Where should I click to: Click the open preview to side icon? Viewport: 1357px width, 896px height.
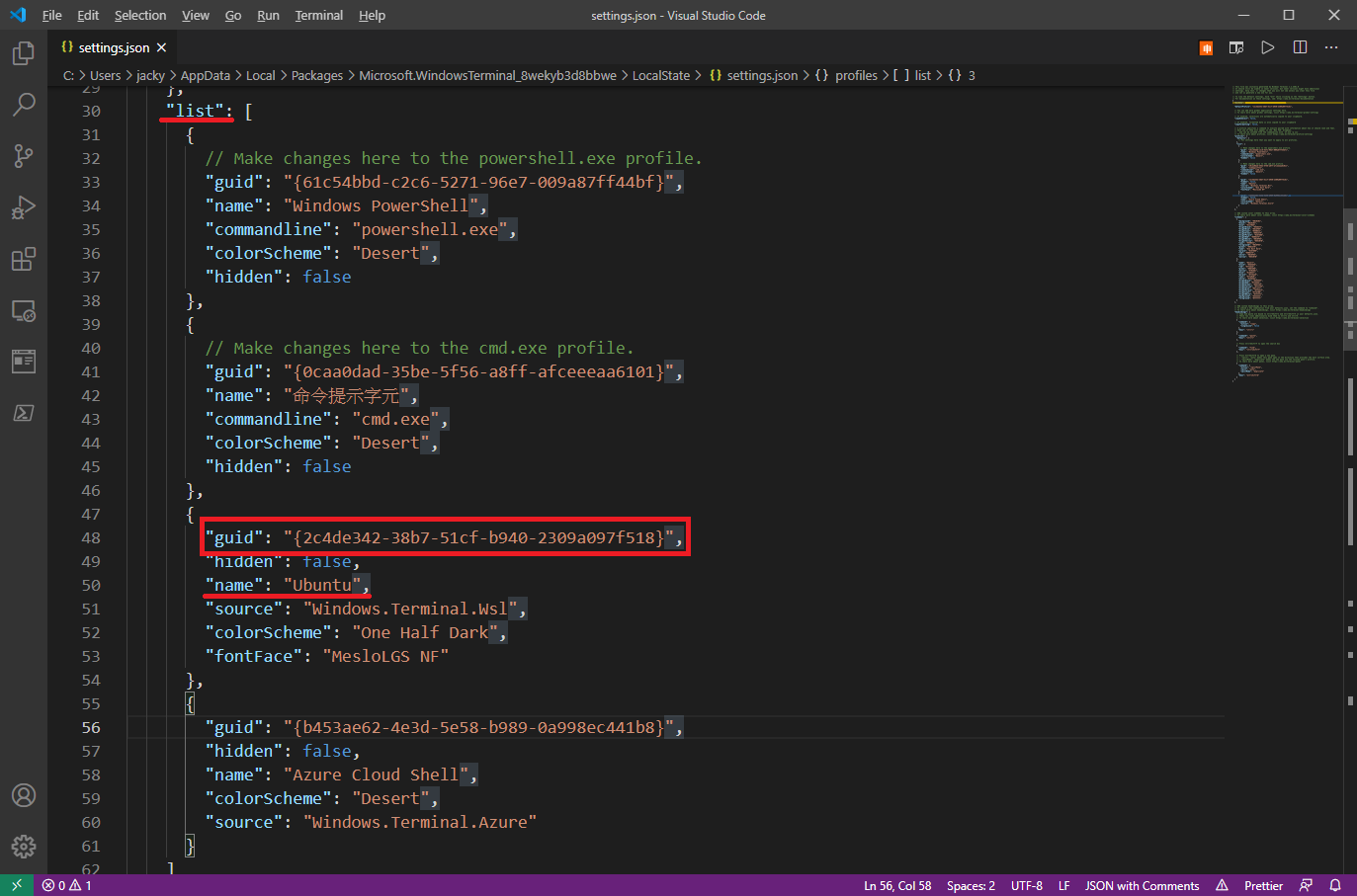1236,47
